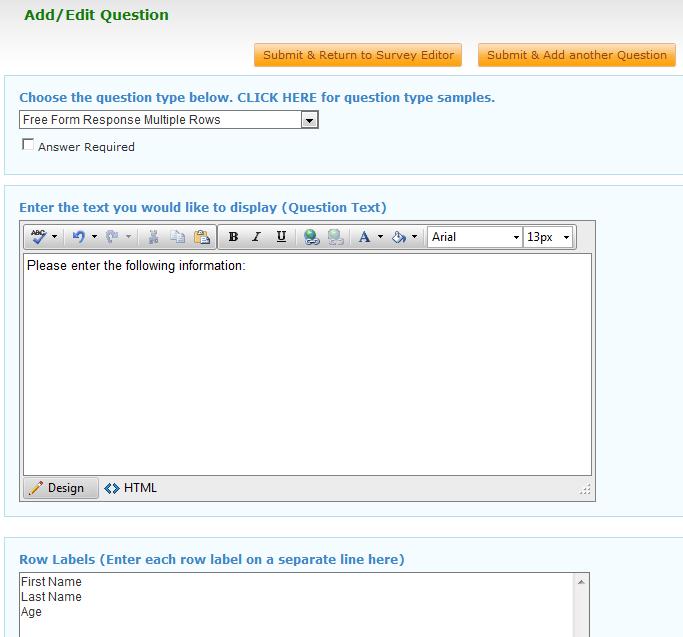Viewport: 683px width, 637px height.
Task: Expand the undo history arrow
Action: (x=95, y=237)
